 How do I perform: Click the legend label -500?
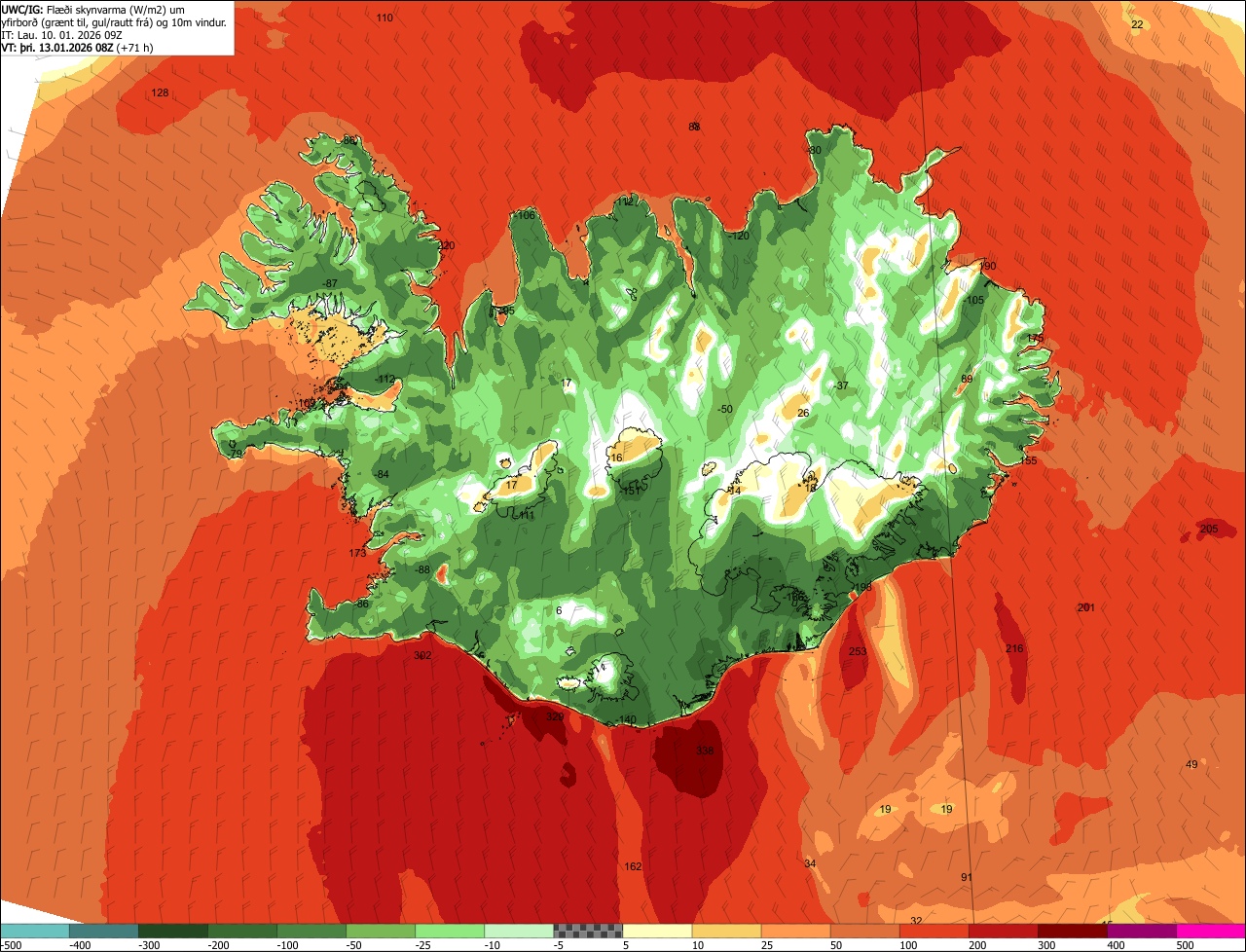pyautogui.click(x=13, y=945)
